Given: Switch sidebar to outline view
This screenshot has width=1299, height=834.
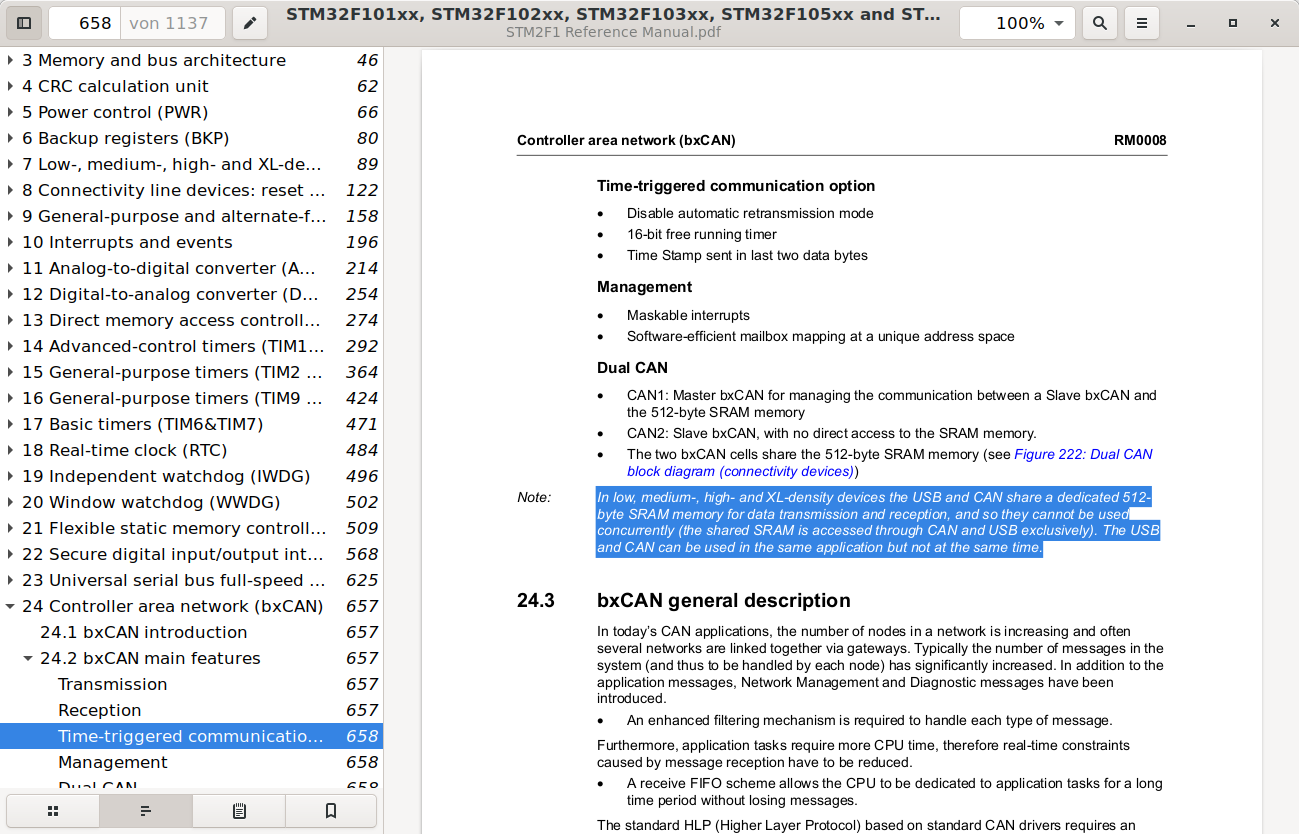Looking at the screenshot, I should 146,811.
